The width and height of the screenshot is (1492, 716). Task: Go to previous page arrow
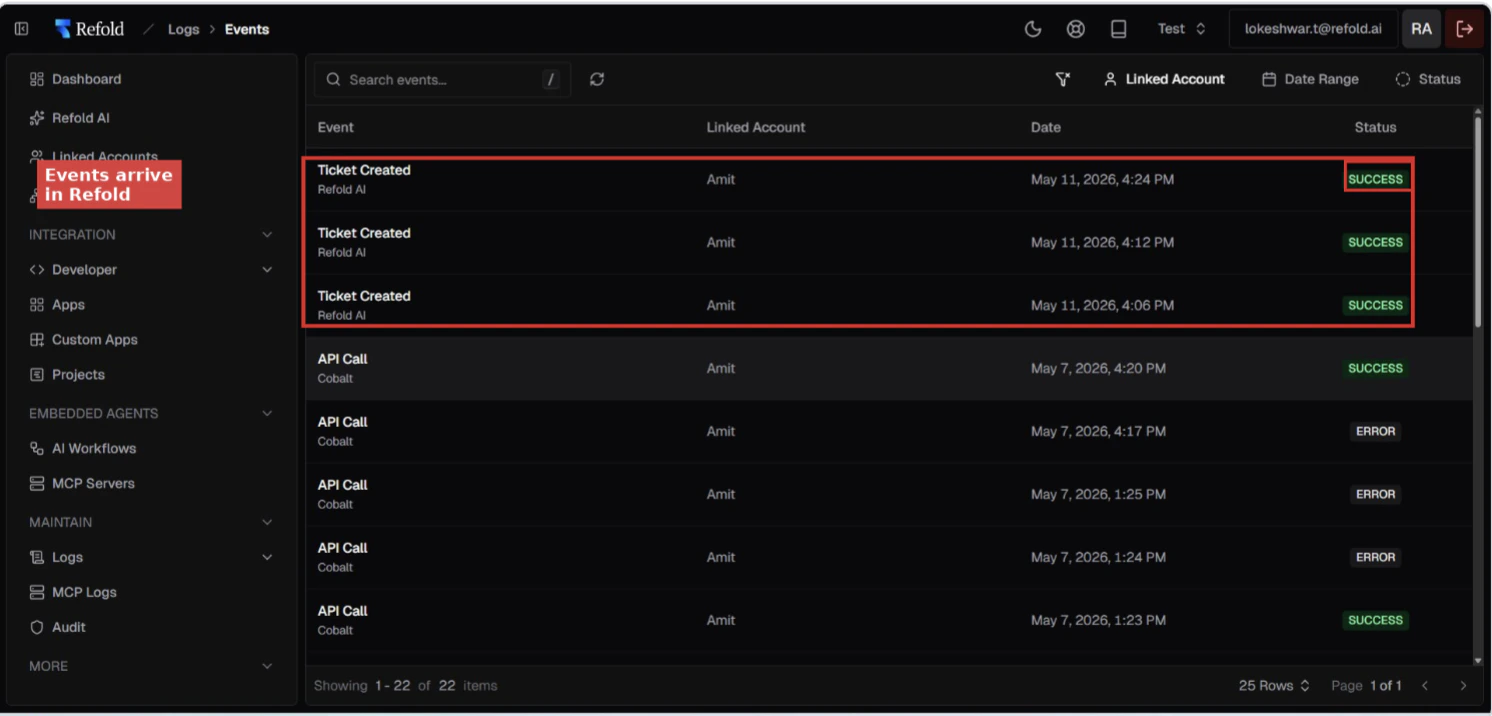pyautogui.click(x=1425, y=685)
